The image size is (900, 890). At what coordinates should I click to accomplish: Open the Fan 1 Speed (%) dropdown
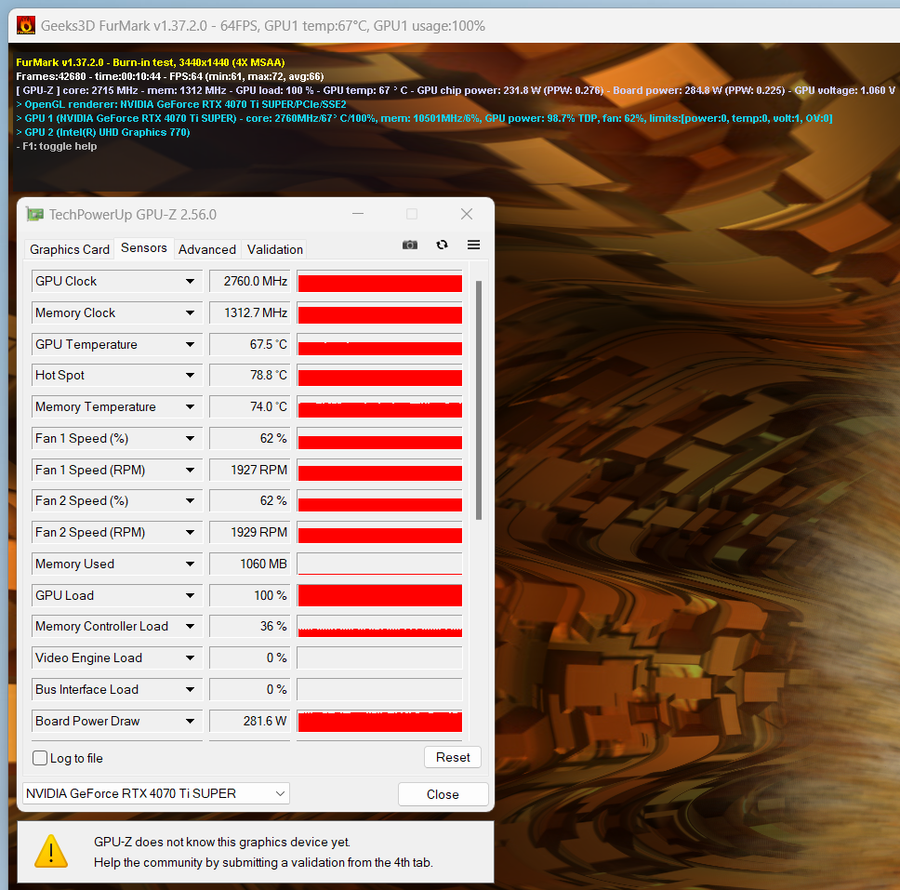190,438
